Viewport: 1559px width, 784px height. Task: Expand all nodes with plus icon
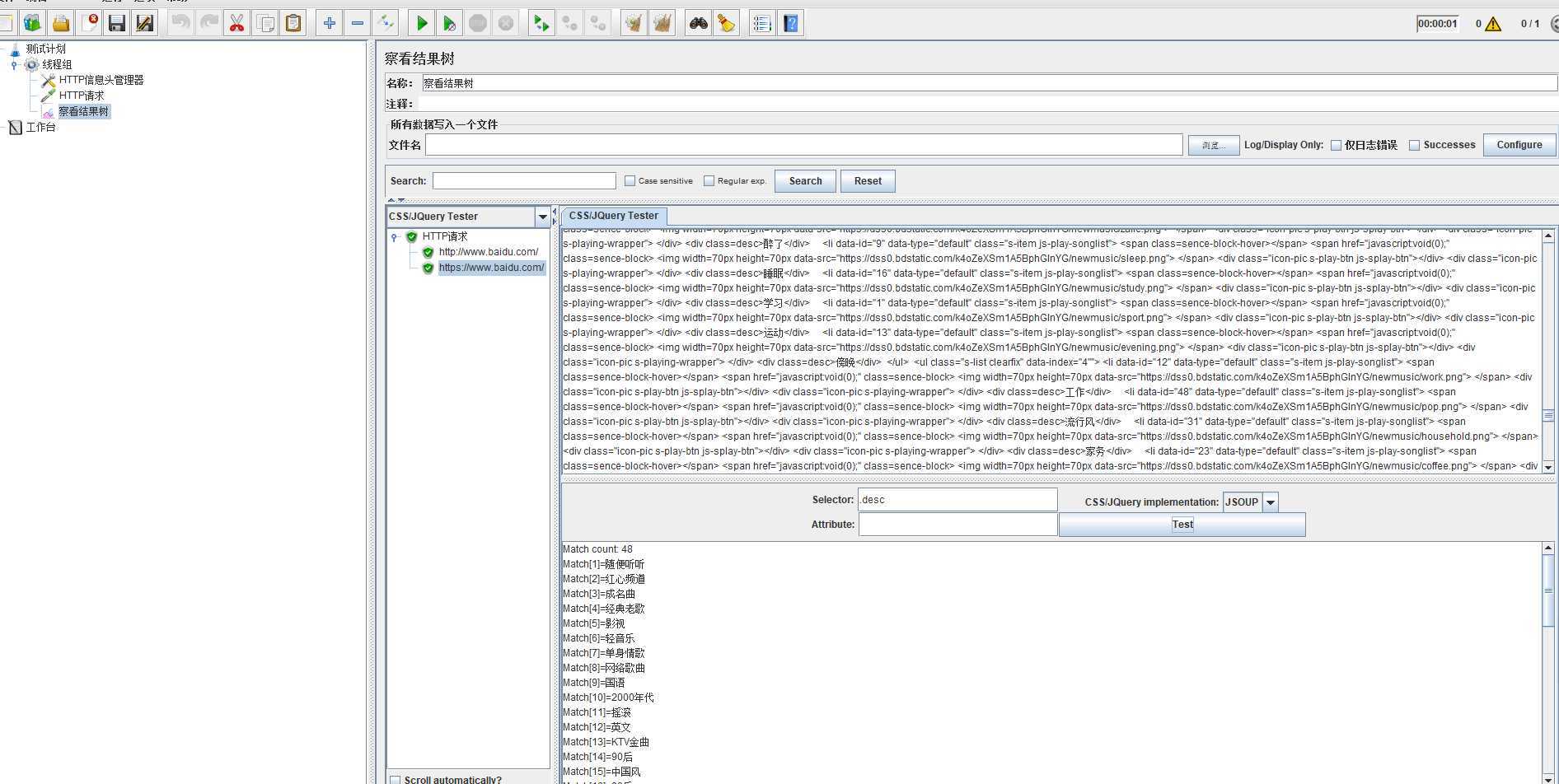(x=329, y=23)
